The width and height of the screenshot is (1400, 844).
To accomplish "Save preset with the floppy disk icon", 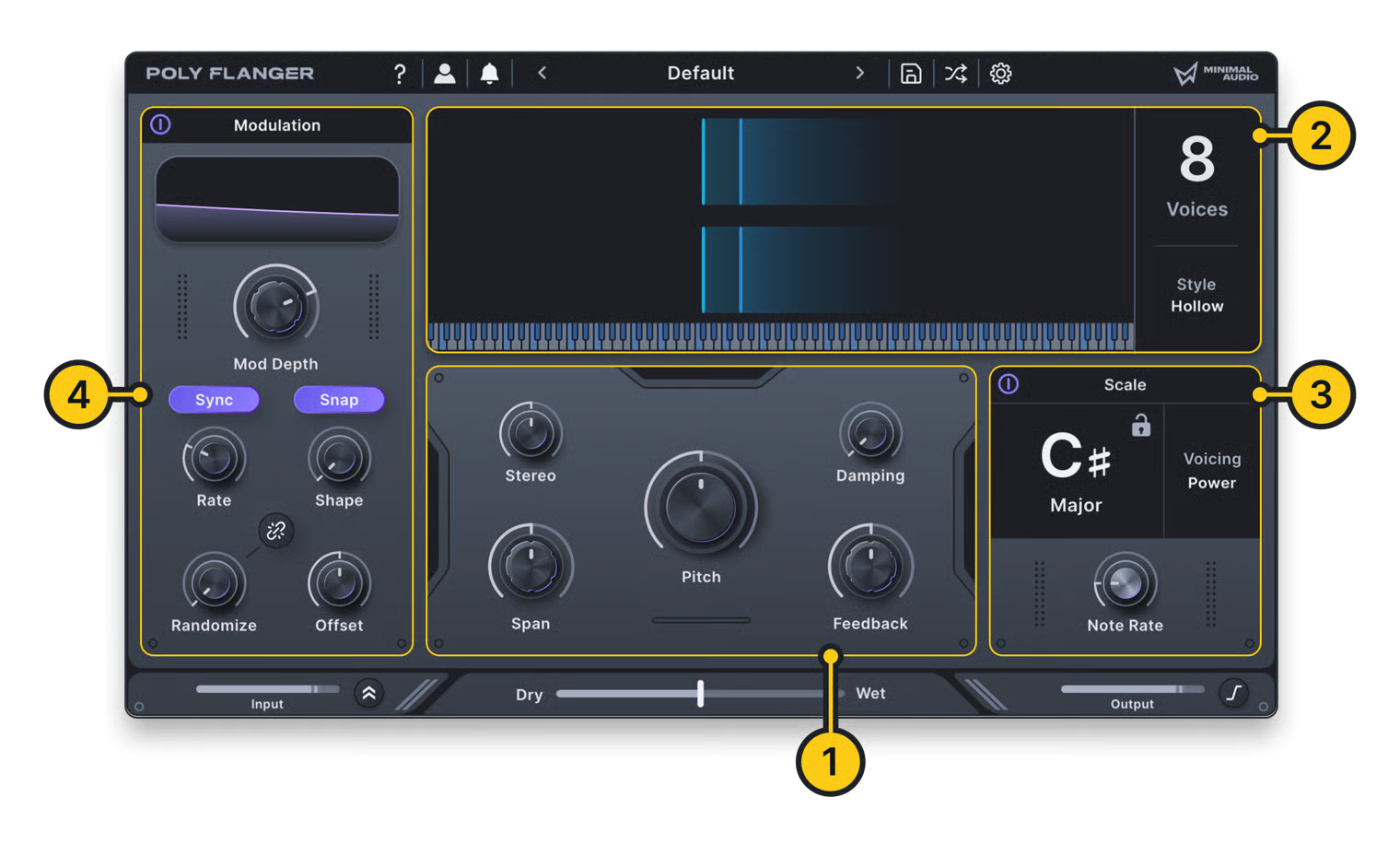I will pos(910,74).
